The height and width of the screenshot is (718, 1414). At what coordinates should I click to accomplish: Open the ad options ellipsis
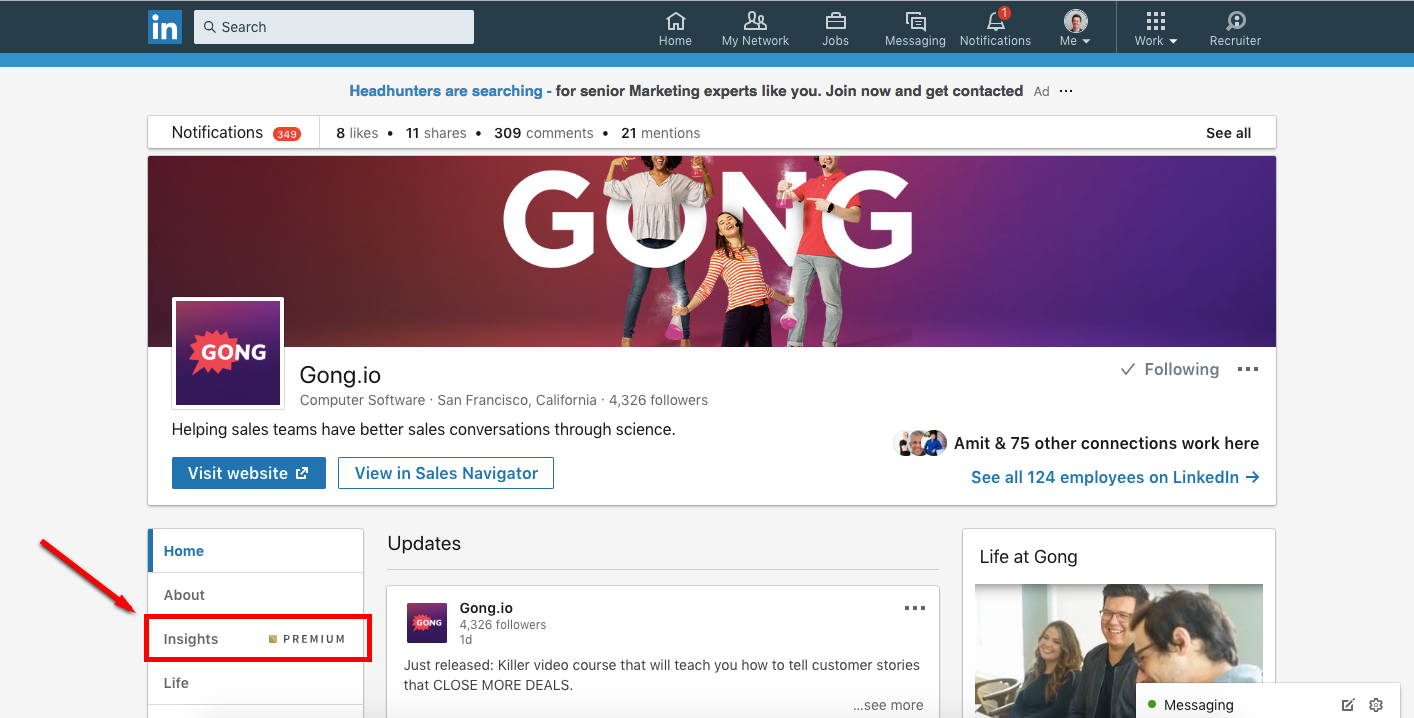[1066, 91]
